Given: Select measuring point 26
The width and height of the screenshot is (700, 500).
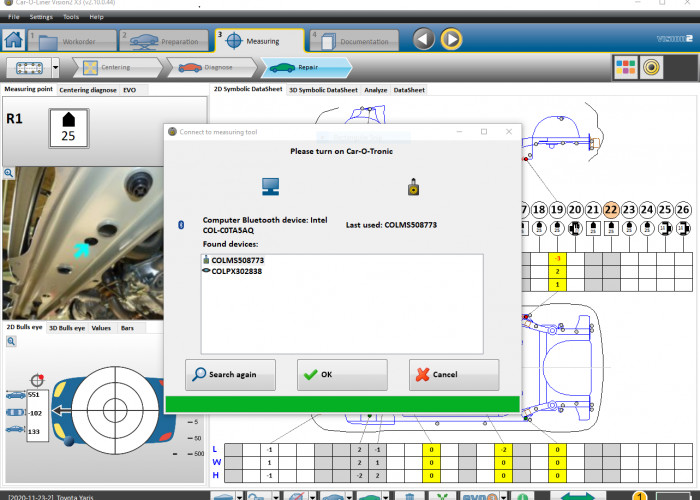Looking at the screenshot, I should point(683,209).
